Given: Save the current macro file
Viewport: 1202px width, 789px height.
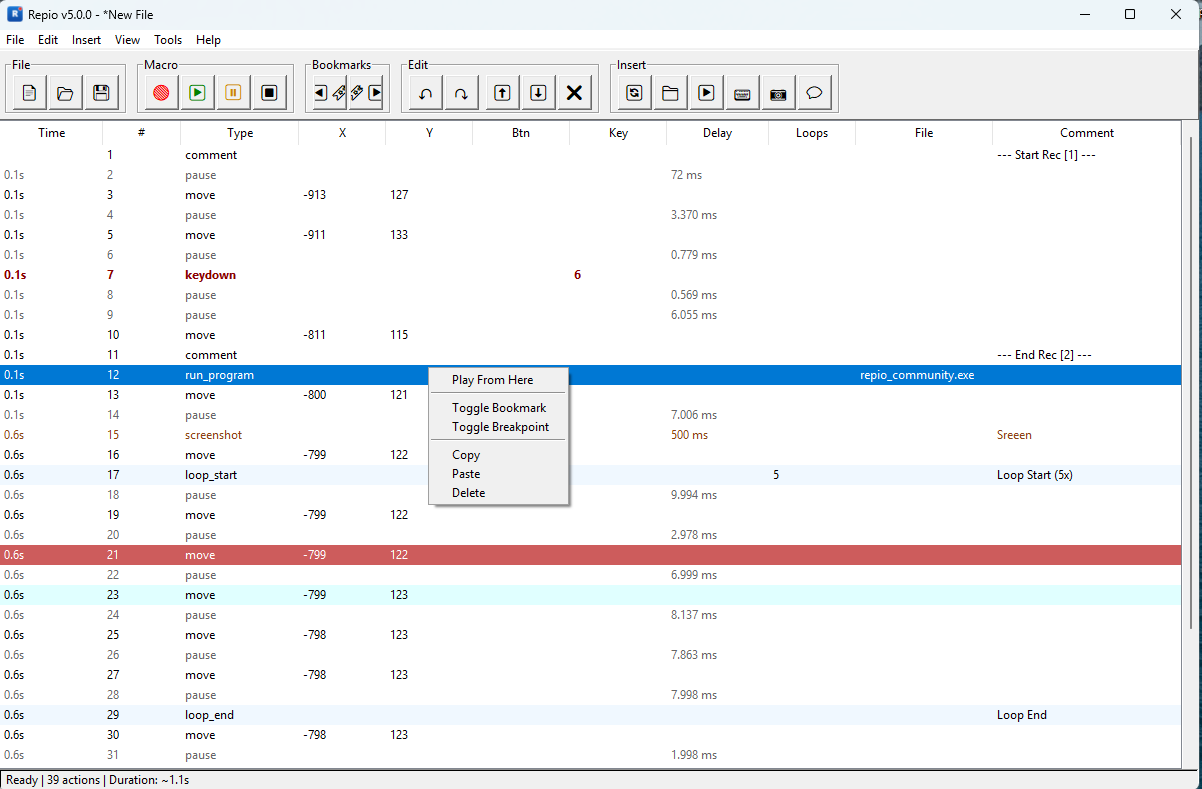Looking at the screenshot, I should (x=99, y=92).
